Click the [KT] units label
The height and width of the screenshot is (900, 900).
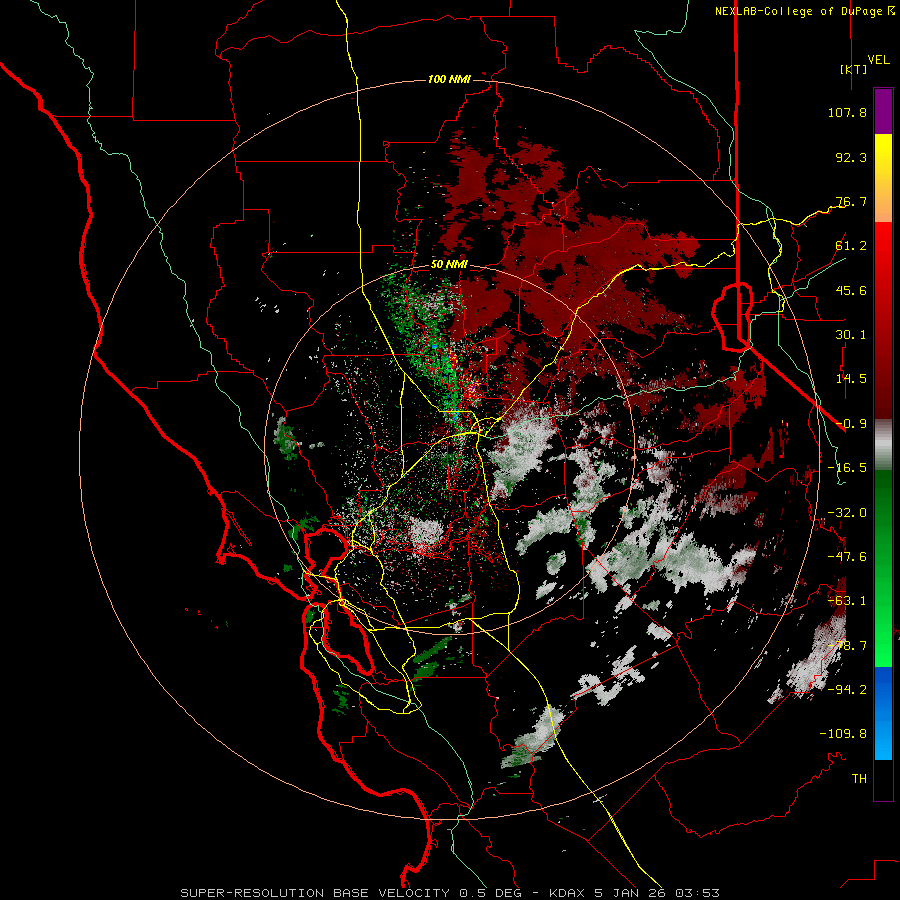tap(853, 69)
